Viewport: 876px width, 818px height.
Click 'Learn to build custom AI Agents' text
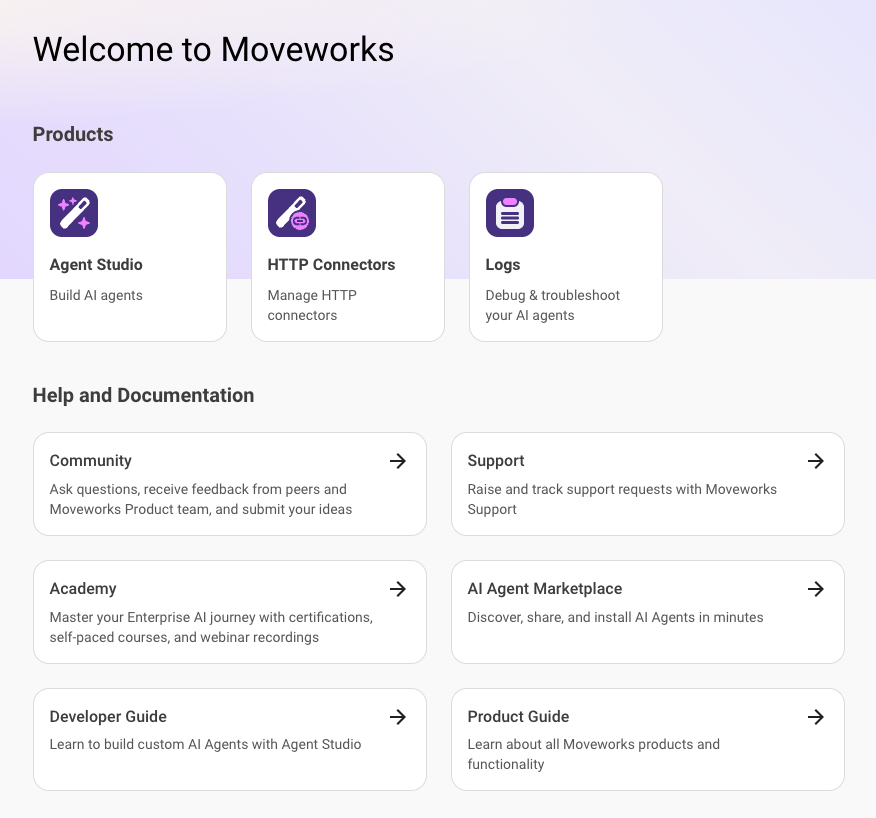206,745
